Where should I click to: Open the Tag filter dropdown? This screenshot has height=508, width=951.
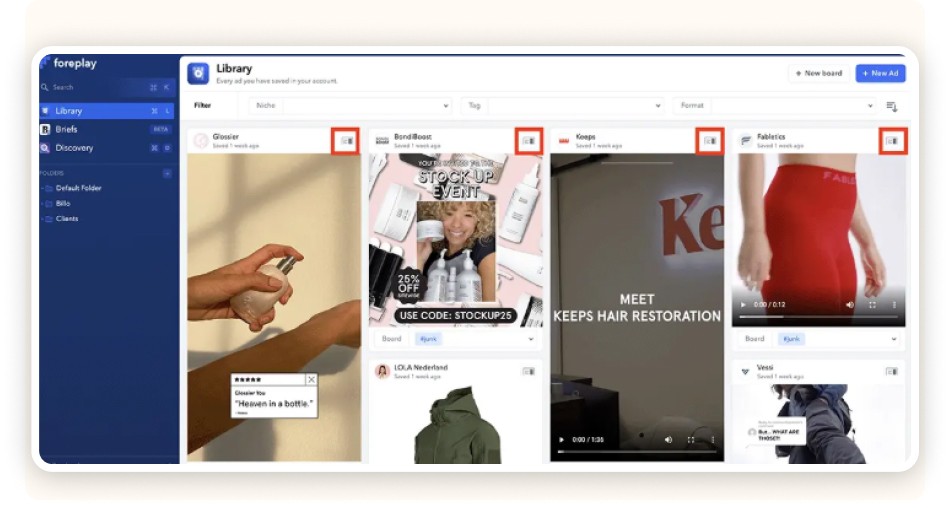(562, 105)
